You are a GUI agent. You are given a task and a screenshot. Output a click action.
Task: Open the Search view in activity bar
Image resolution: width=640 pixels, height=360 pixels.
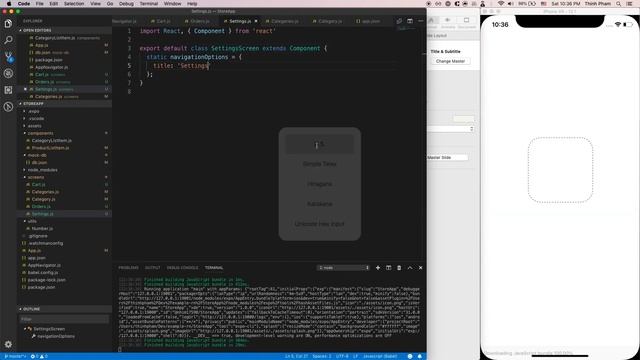click(x=8, y=40)
